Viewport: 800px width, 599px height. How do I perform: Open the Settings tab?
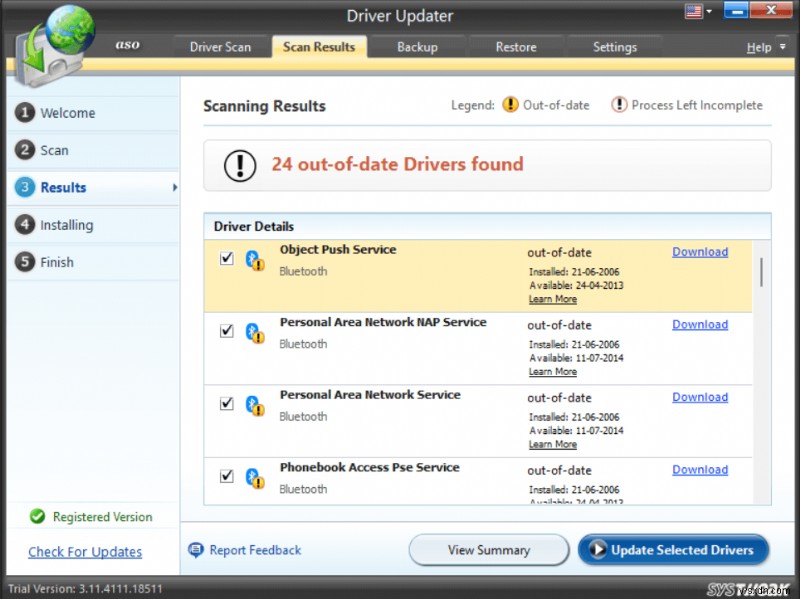pyautogui.click(x=615, y=47)
